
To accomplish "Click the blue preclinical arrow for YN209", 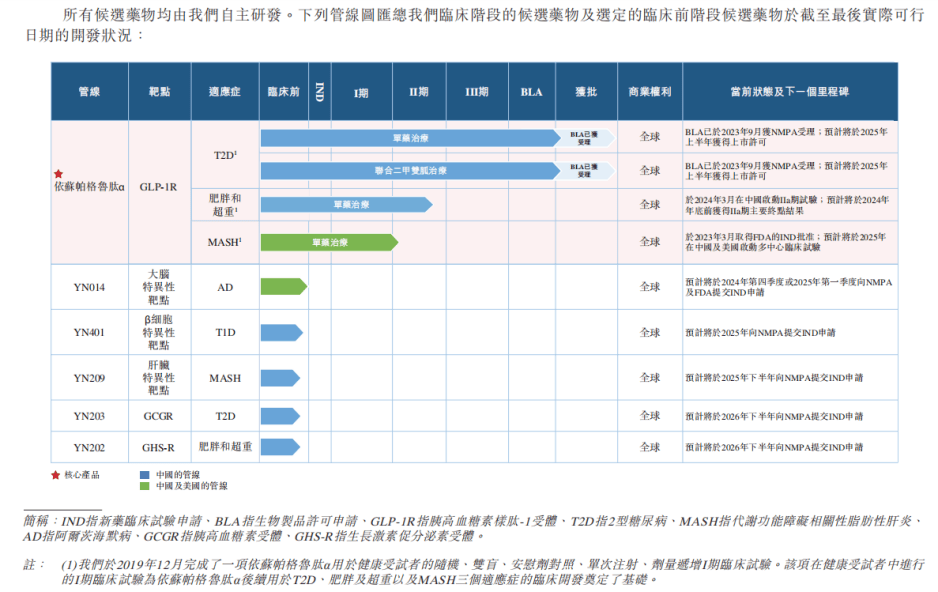I will [x=280, y=378].
